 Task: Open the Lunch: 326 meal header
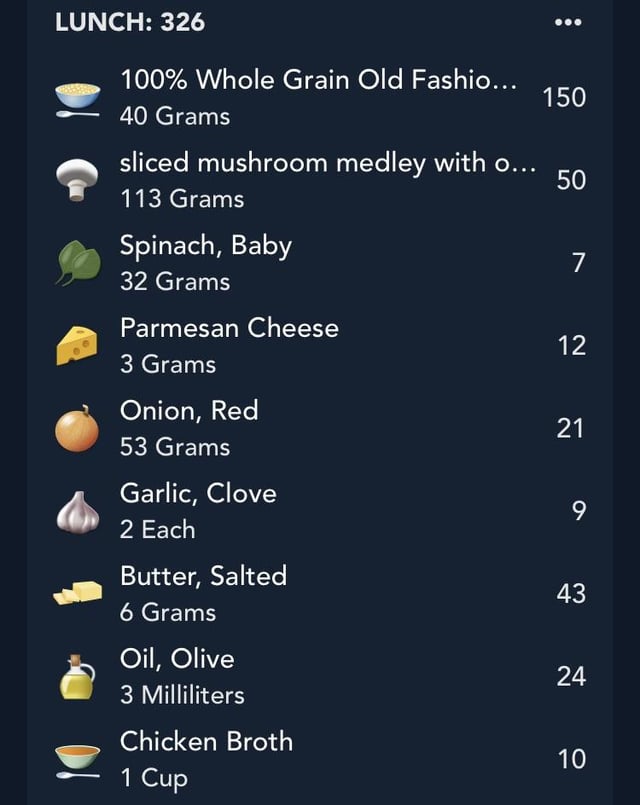tap(130, 22)
